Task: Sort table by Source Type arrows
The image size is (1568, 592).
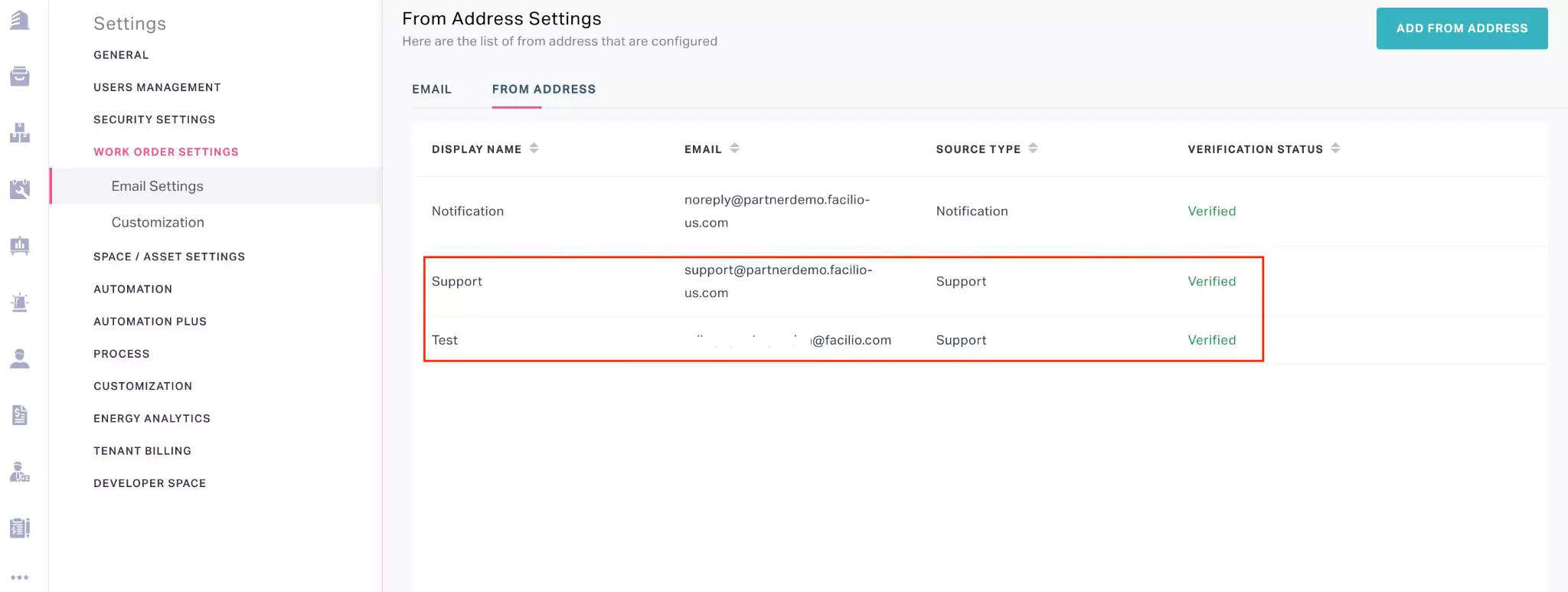Action: (1034, 149)
